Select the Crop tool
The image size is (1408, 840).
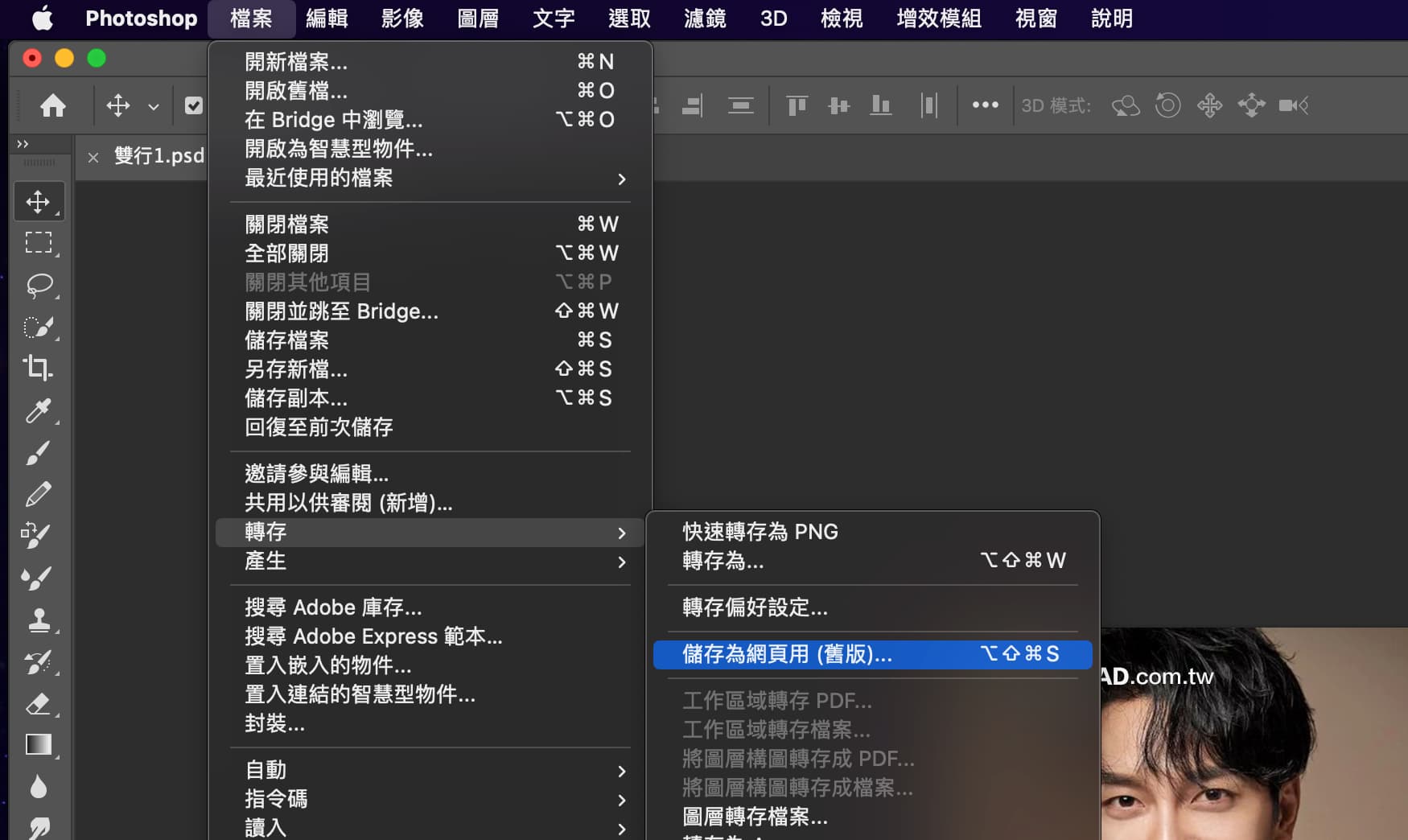(38, 368)
